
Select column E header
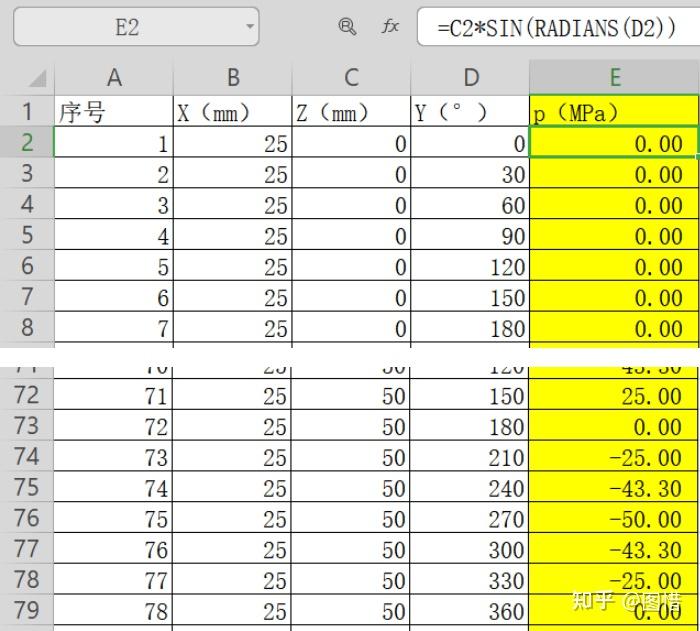614,78
